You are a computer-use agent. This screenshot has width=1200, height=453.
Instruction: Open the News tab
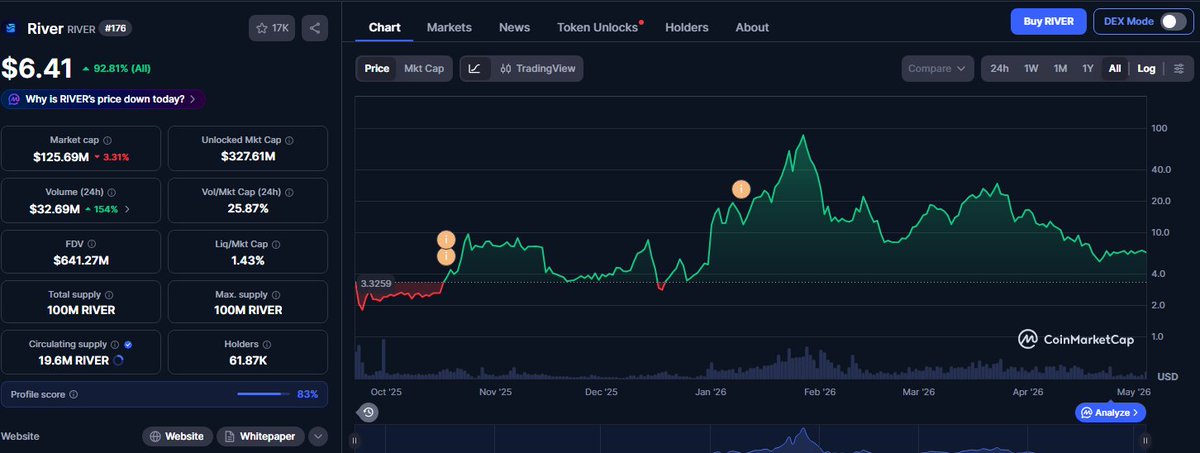[x=514, y=27]
